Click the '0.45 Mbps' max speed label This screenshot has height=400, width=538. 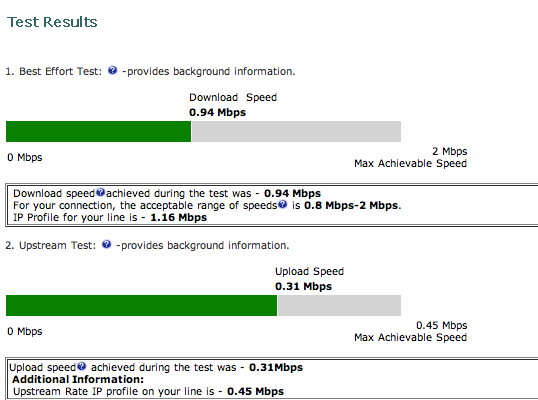pyautogui.click(x=442, y=325)
